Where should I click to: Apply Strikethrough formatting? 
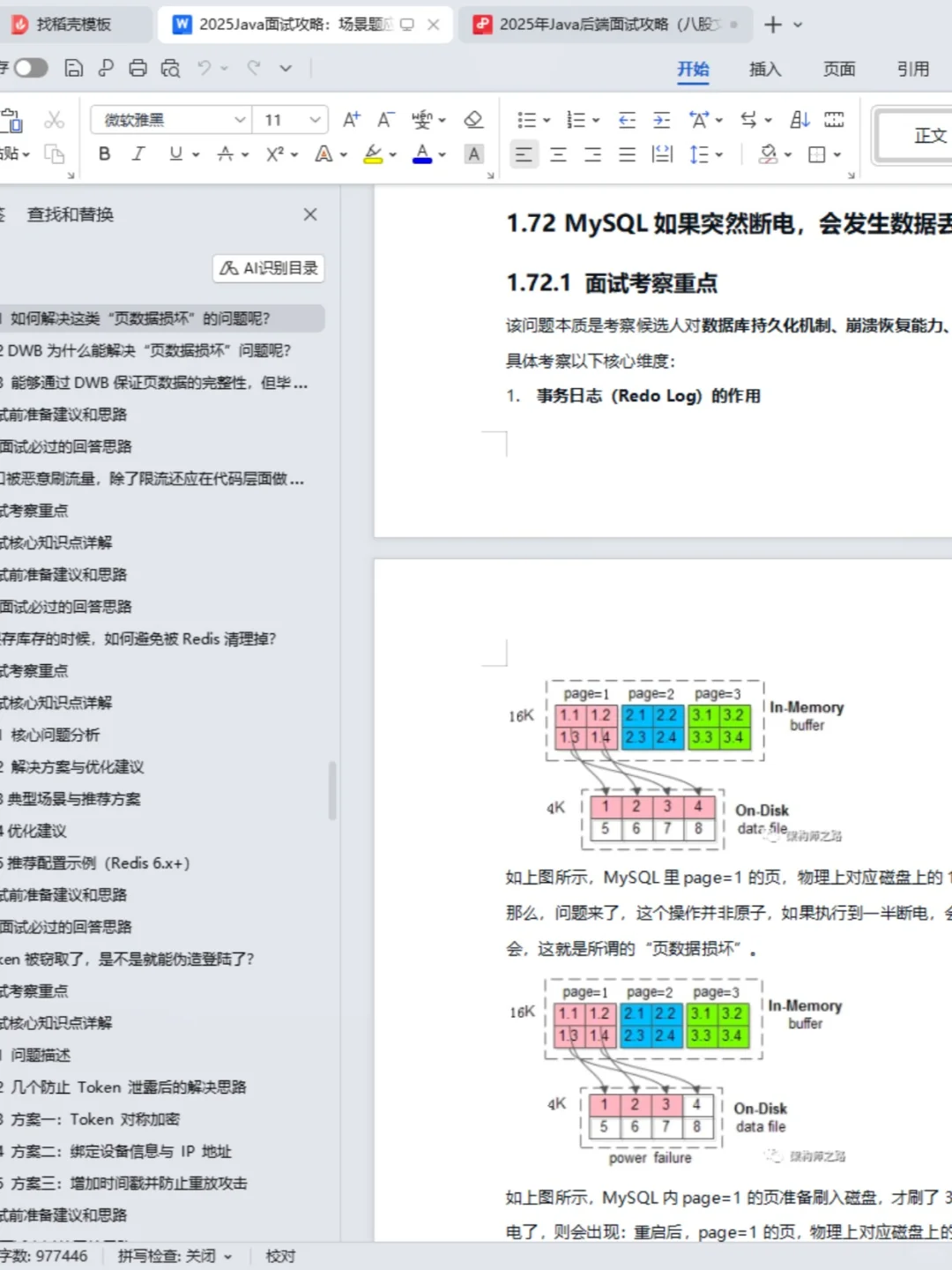(x=225, y=154)
